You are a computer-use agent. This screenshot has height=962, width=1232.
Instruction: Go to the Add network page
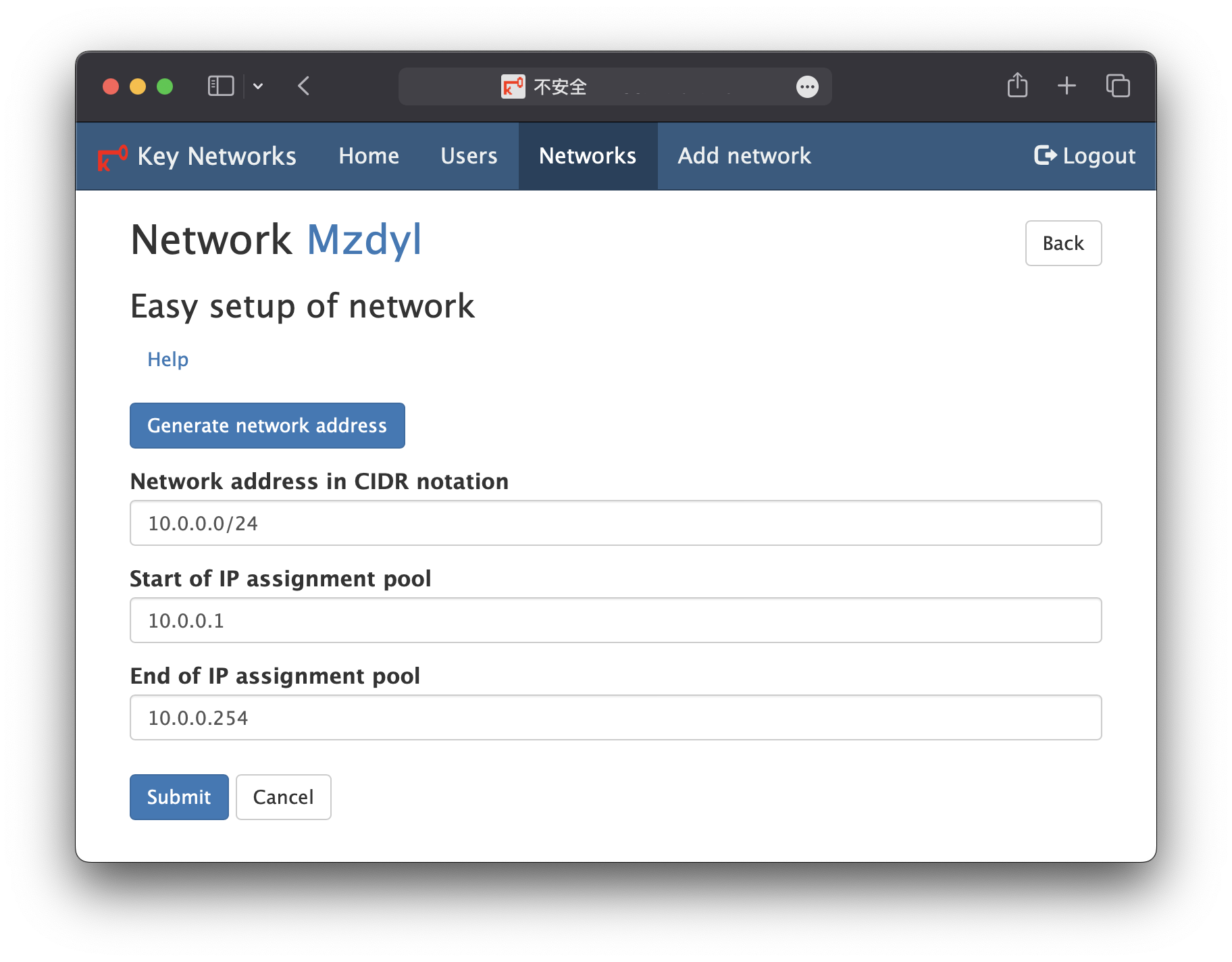click(744, 156)
